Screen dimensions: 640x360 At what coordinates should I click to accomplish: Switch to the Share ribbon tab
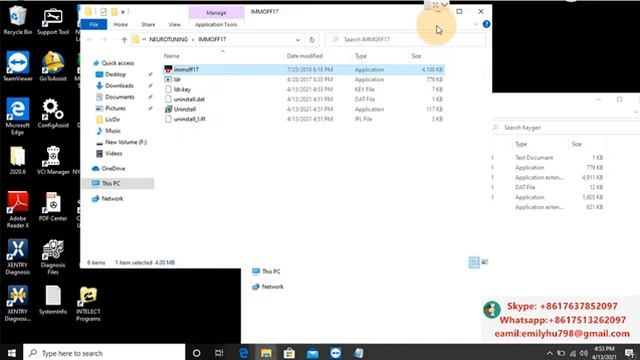click(x=148, y=24)
